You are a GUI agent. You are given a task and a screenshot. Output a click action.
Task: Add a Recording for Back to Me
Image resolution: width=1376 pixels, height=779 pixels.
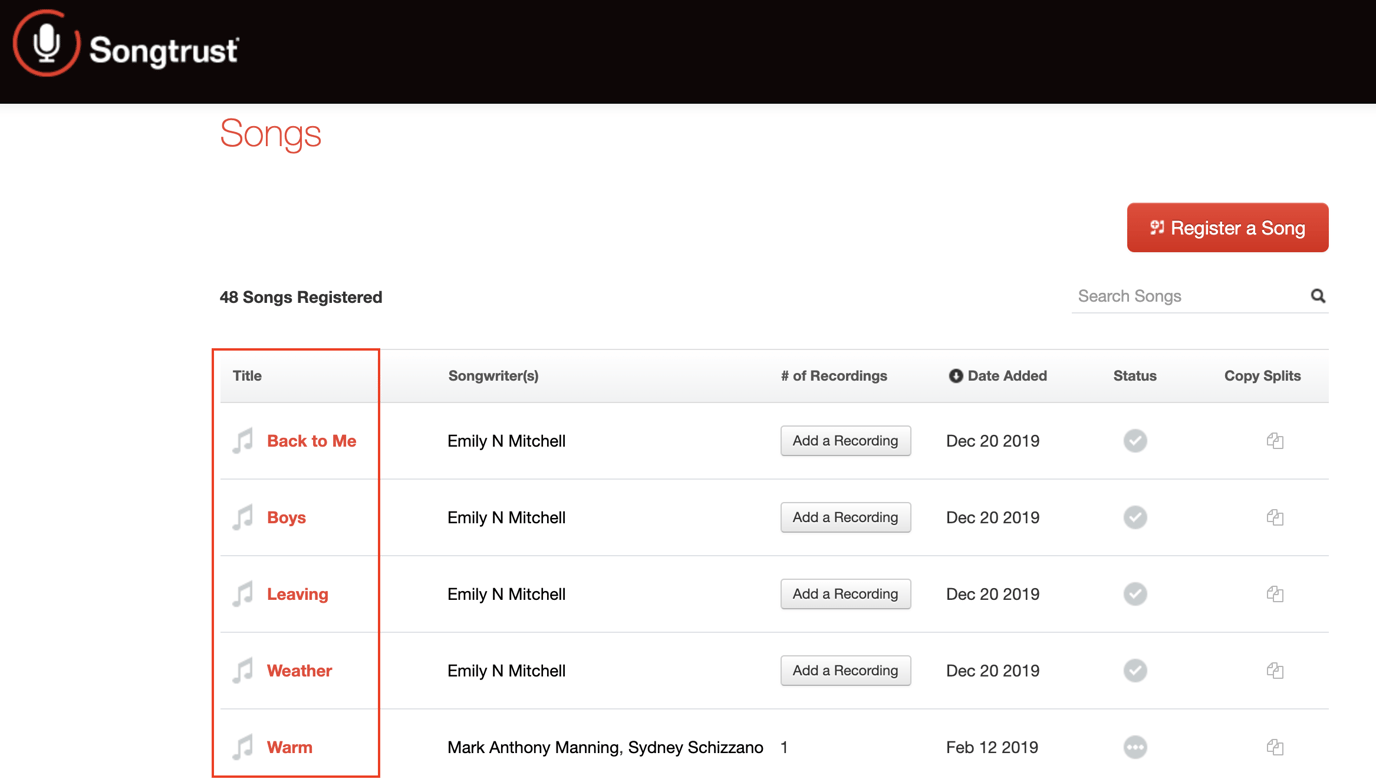point(845,441)
